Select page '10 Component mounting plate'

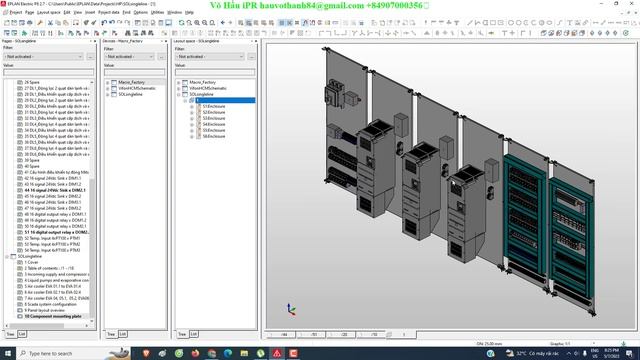click(53, 316)
